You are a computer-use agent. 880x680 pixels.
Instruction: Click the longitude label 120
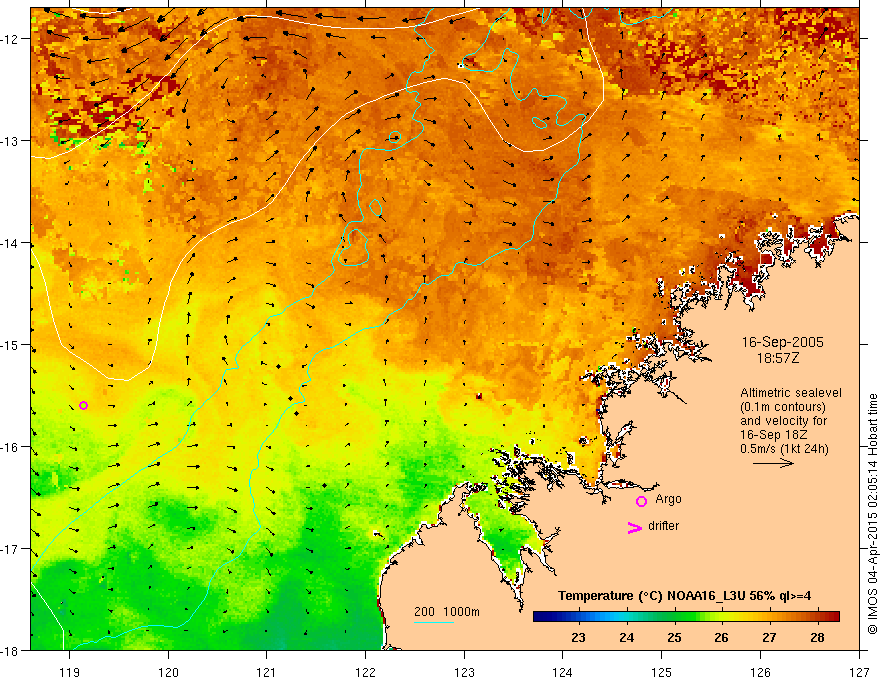(x=168, y=672)
